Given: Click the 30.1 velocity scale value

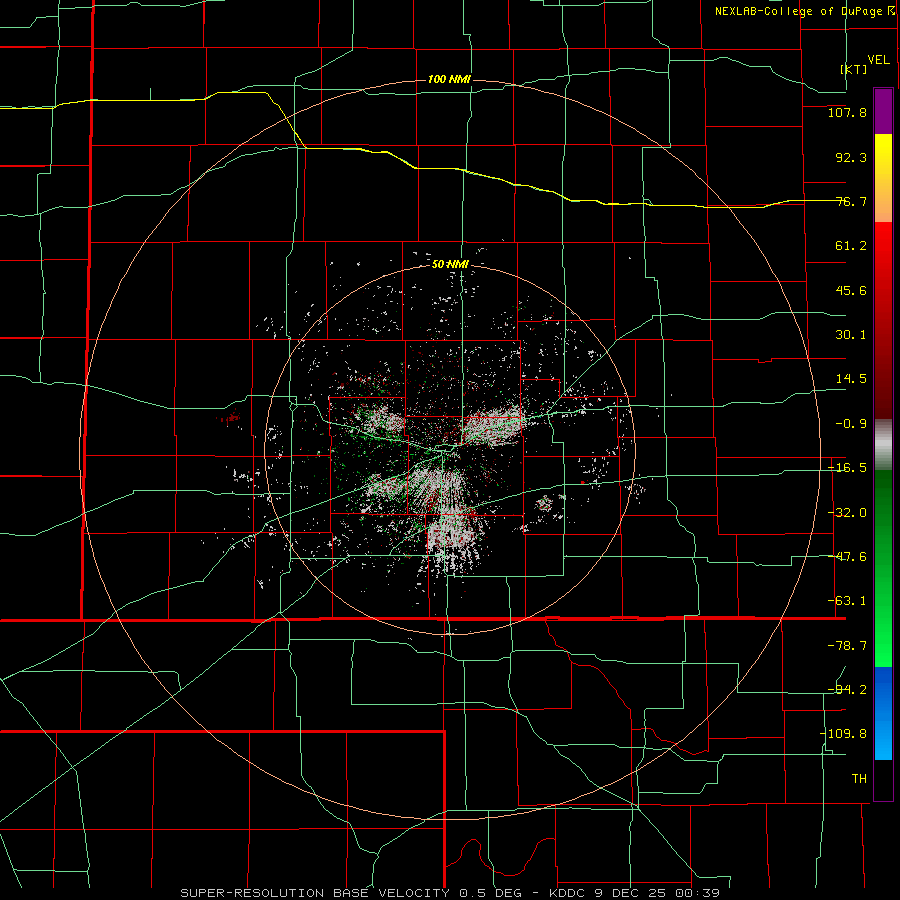Looking at the screenshot, I should pos(851,335).
